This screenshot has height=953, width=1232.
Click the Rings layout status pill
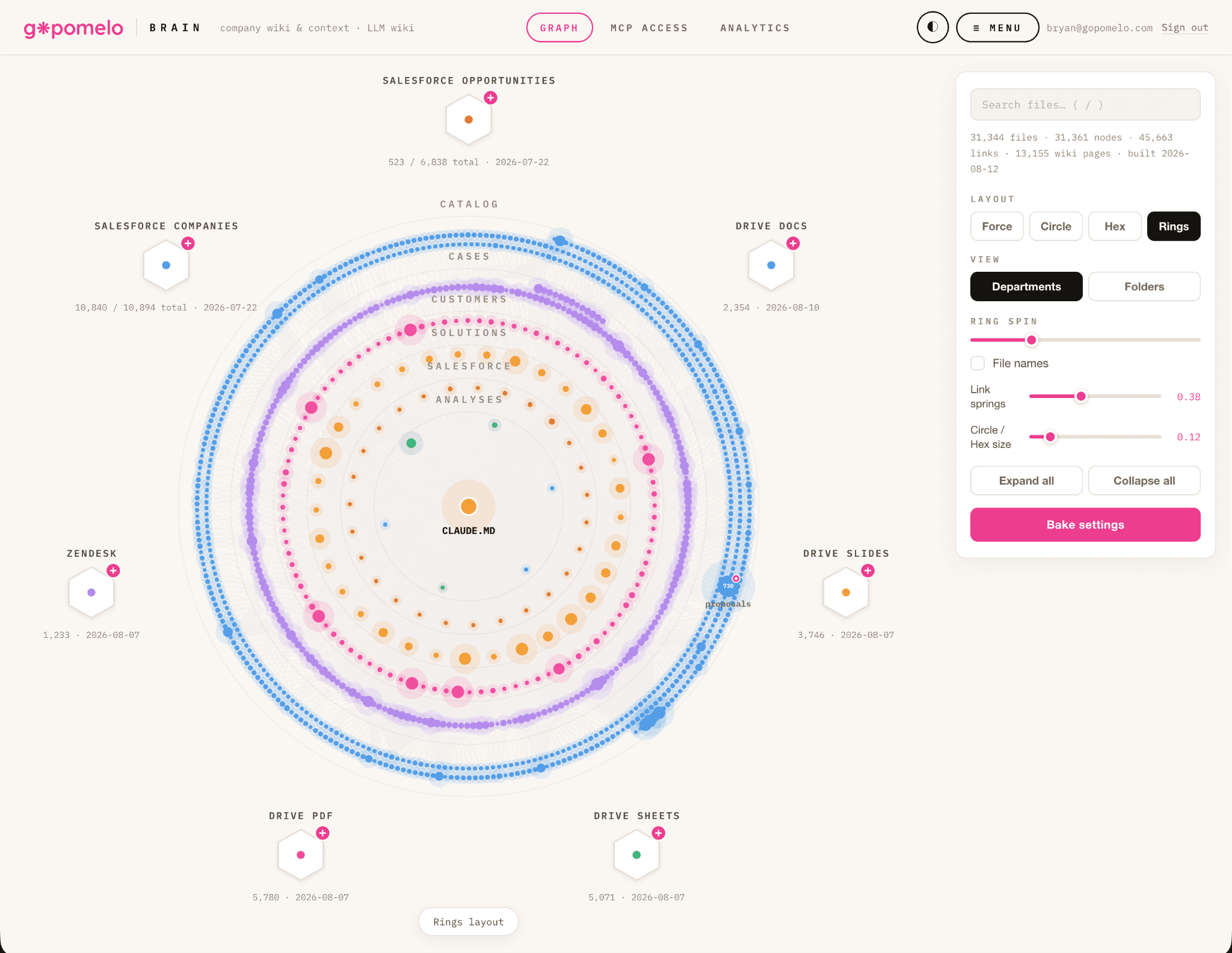coord(469,922)
